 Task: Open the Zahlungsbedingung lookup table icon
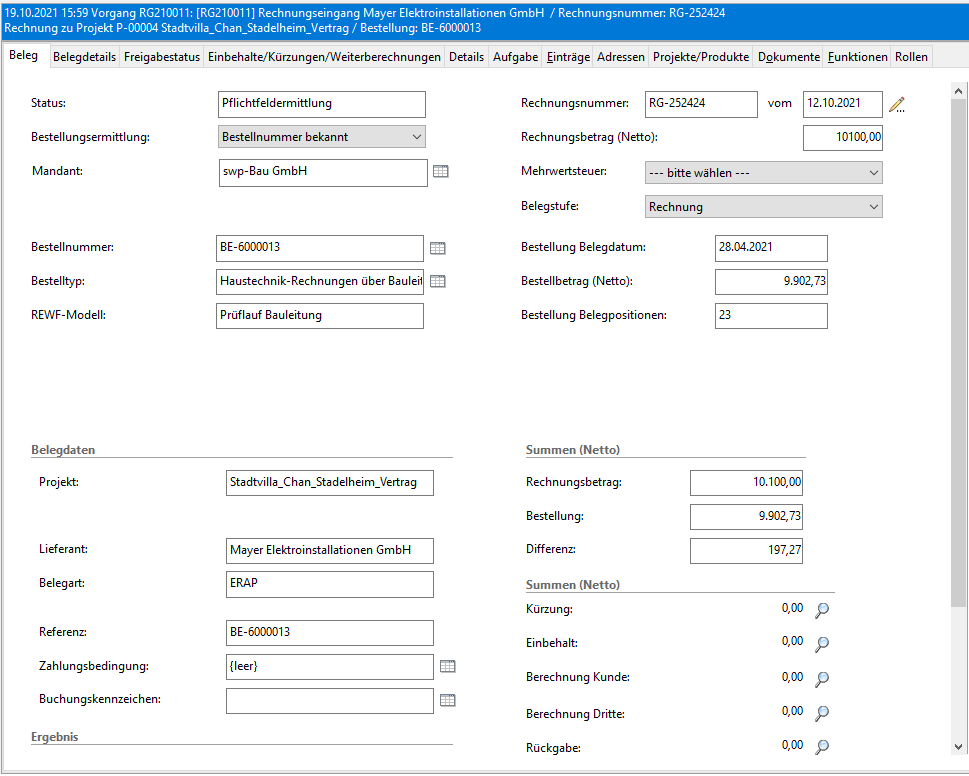coord(447,666)
